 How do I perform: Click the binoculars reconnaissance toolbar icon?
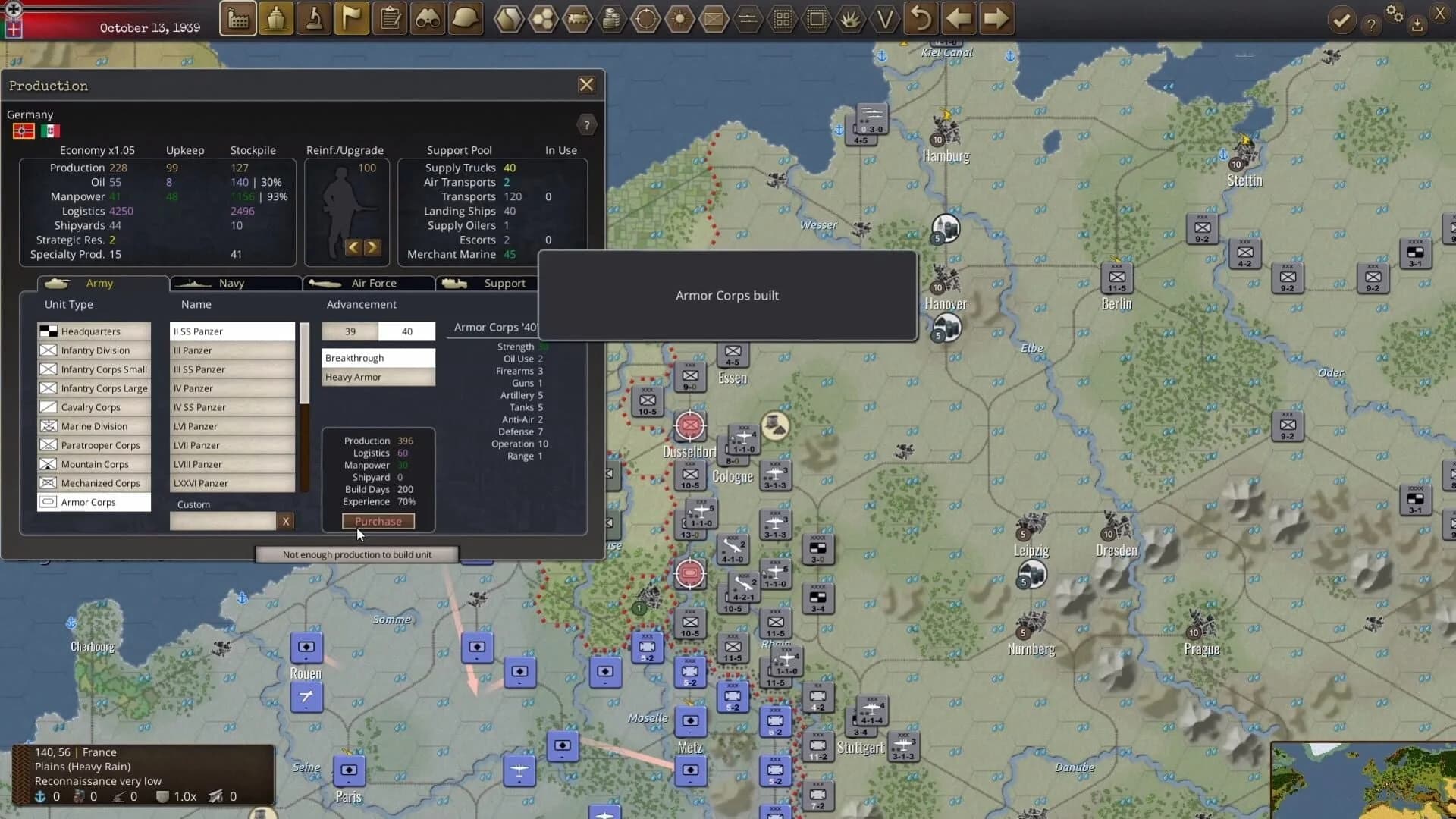point(427,18)
